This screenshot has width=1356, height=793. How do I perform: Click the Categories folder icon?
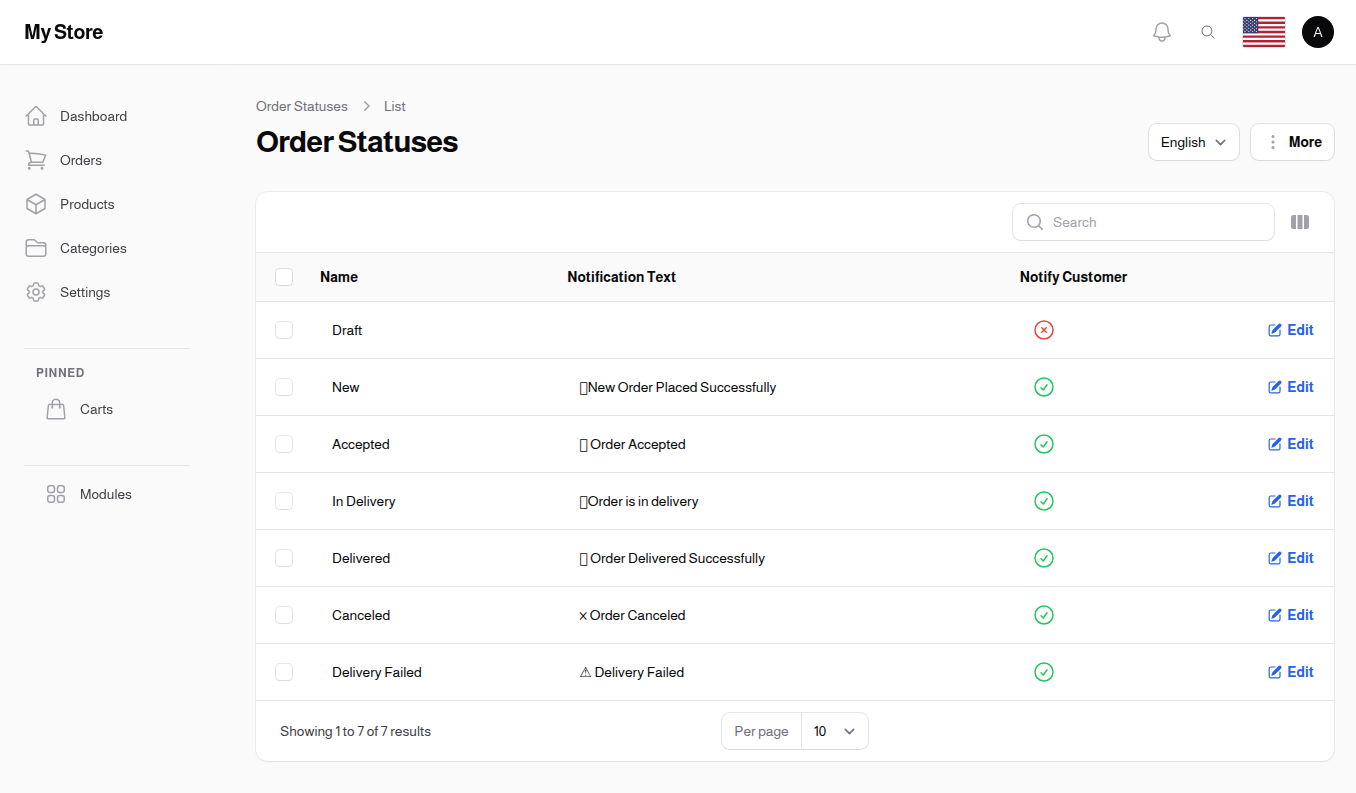[36, 248]
